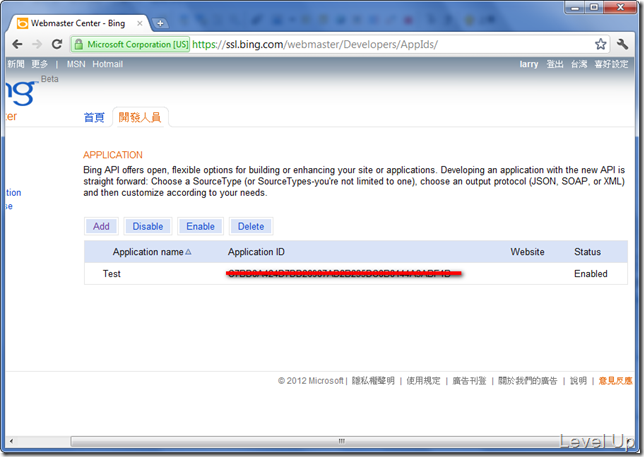The width and height of the screenshot is (644, 457).
Task: Open the 關於我們的廣告 footer link
Action: (527, 381)
